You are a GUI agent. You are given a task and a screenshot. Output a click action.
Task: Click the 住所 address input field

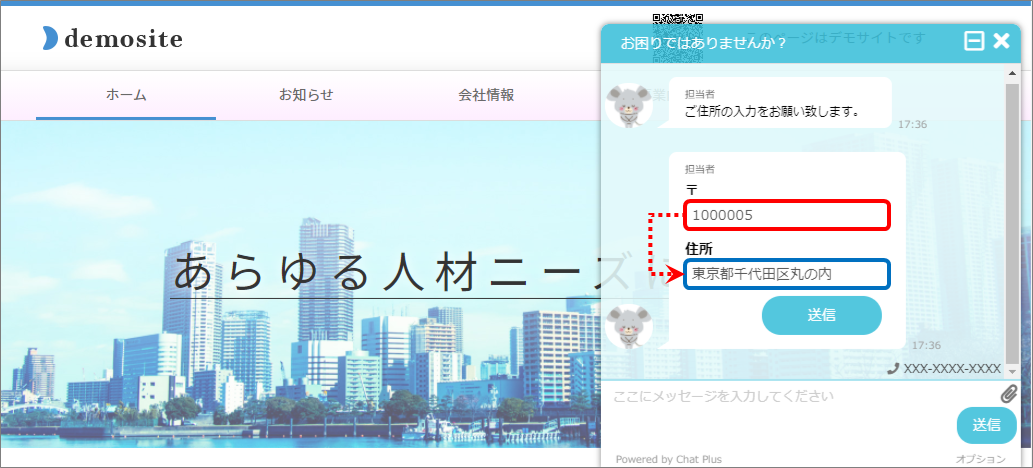(787, 274)
